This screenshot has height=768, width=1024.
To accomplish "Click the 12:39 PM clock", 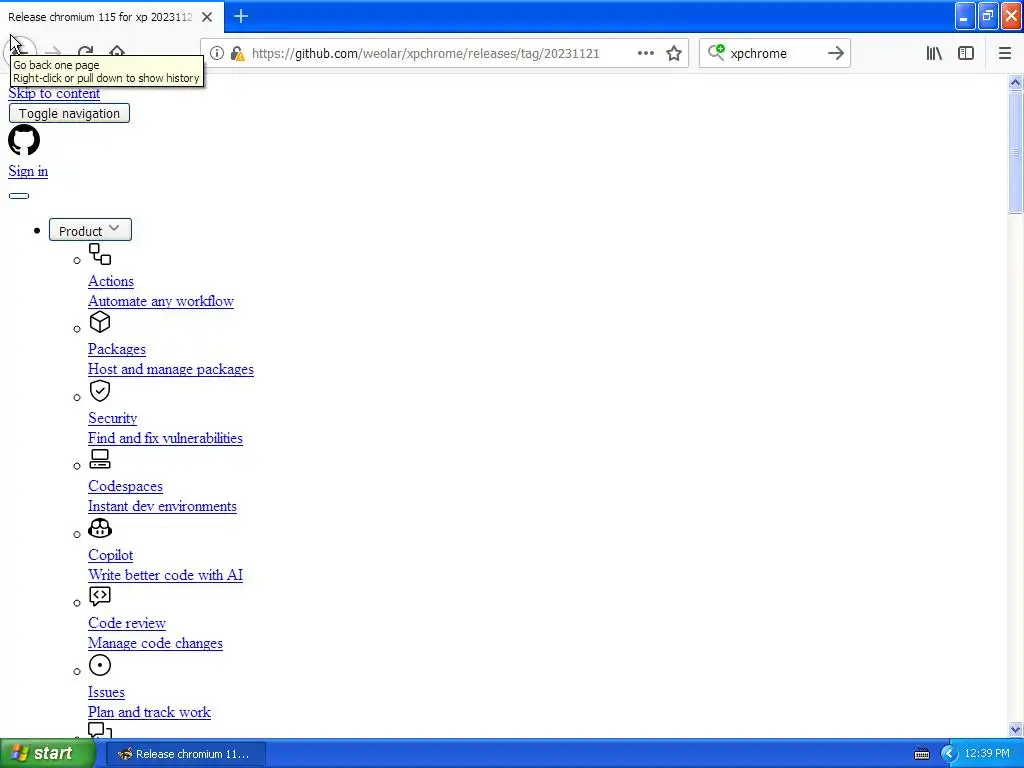I will [987, 754].
